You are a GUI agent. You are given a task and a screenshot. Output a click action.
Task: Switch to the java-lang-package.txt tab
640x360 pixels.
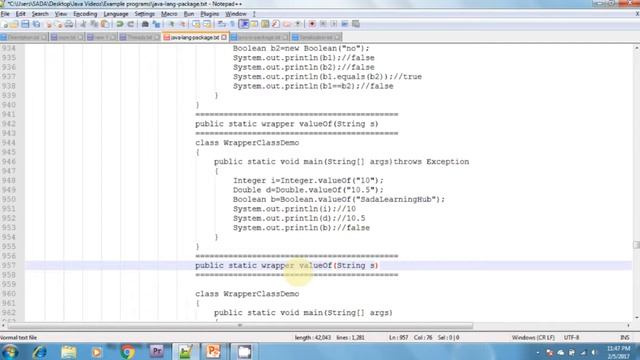point(195,37)
